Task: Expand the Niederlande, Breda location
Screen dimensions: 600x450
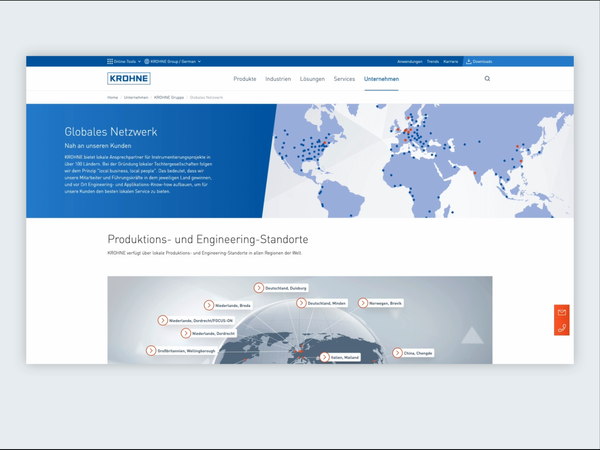Action: coord(228,305)
